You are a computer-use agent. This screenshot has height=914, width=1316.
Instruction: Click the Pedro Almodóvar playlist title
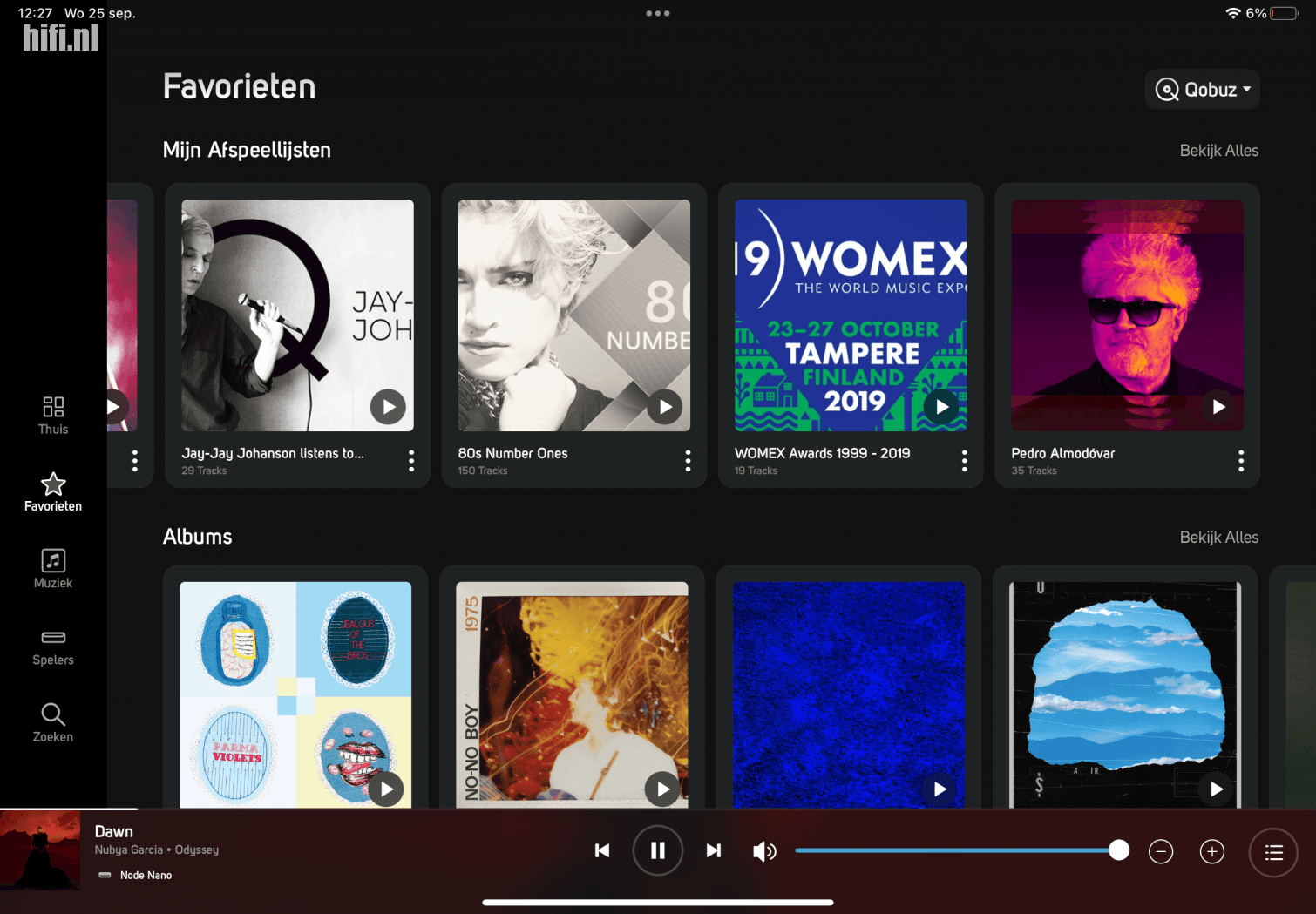1062,453
